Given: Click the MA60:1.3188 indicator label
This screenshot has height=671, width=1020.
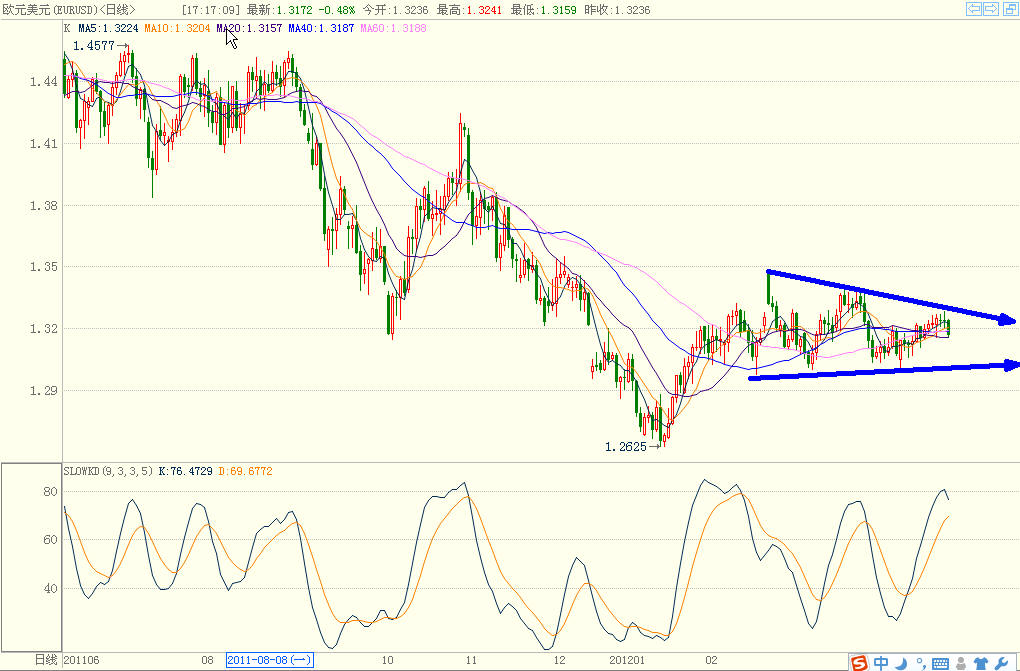Looking at the screenshot, I should coord(394,28).
